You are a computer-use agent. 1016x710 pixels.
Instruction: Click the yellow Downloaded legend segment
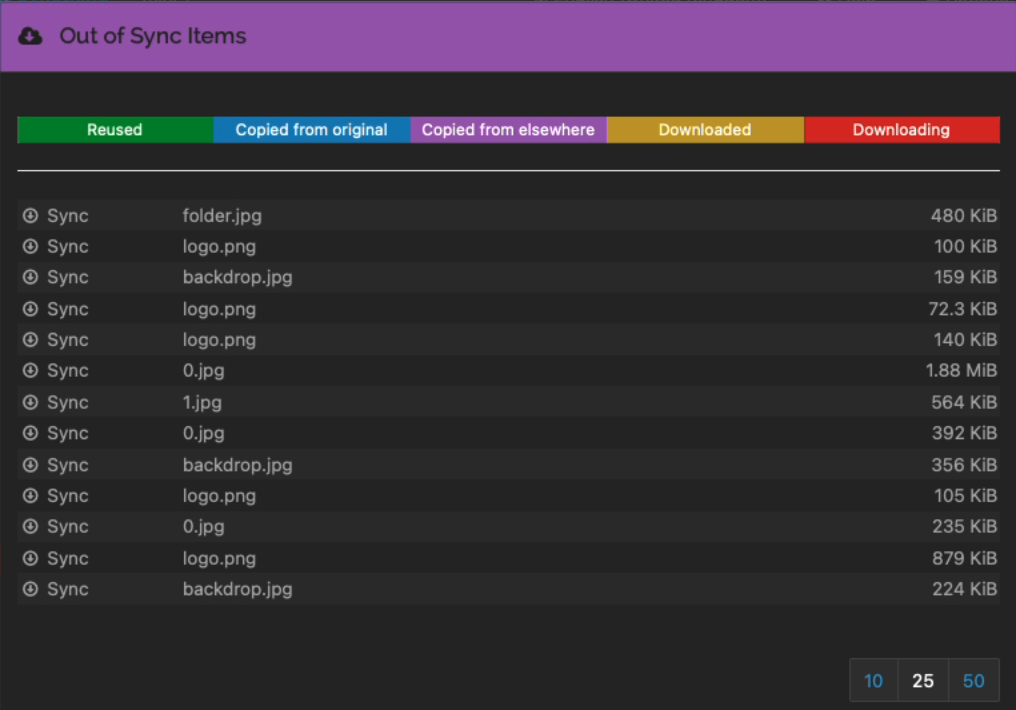pos(705,130)
